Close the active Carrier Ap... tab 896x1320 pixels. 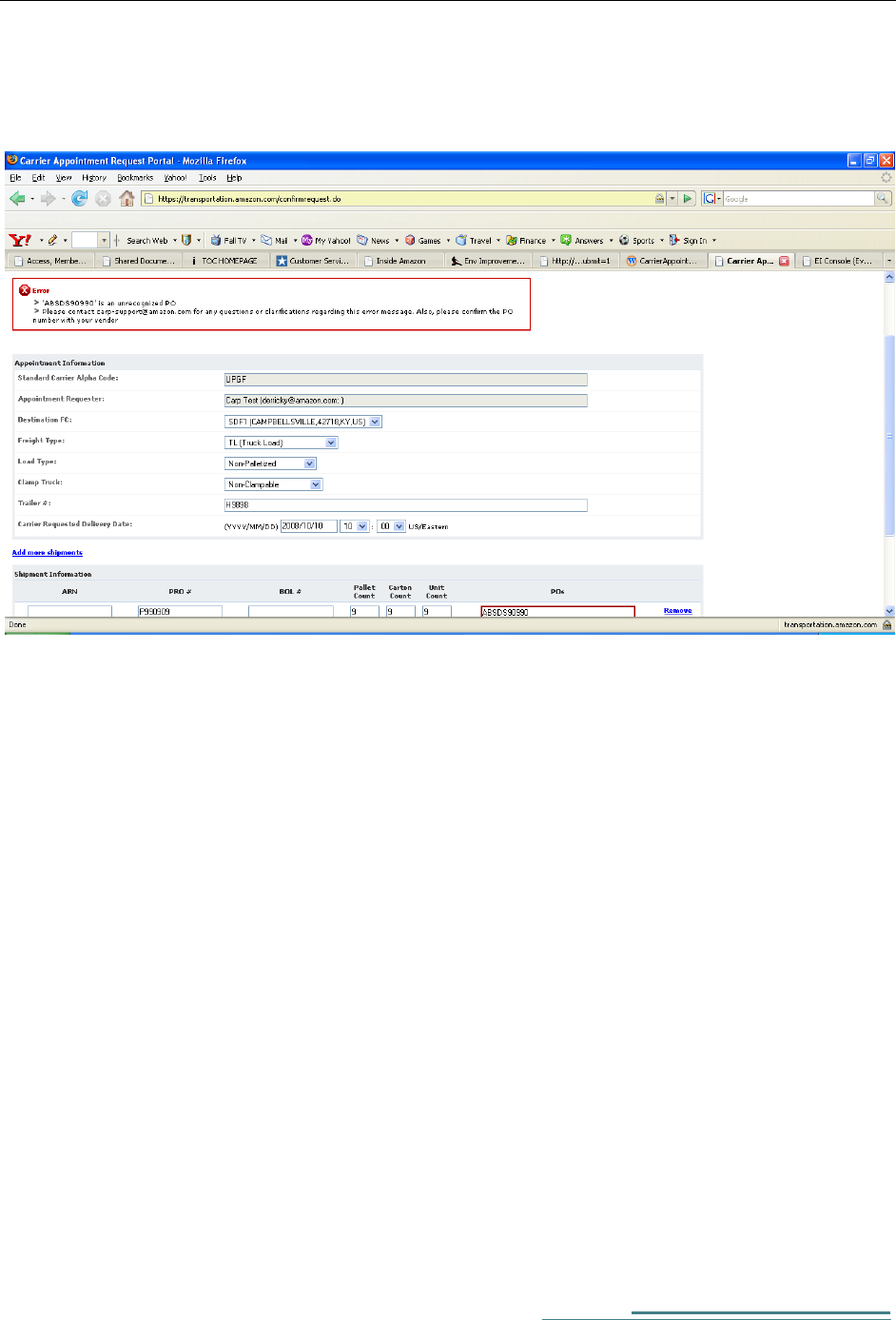(785, 261)
